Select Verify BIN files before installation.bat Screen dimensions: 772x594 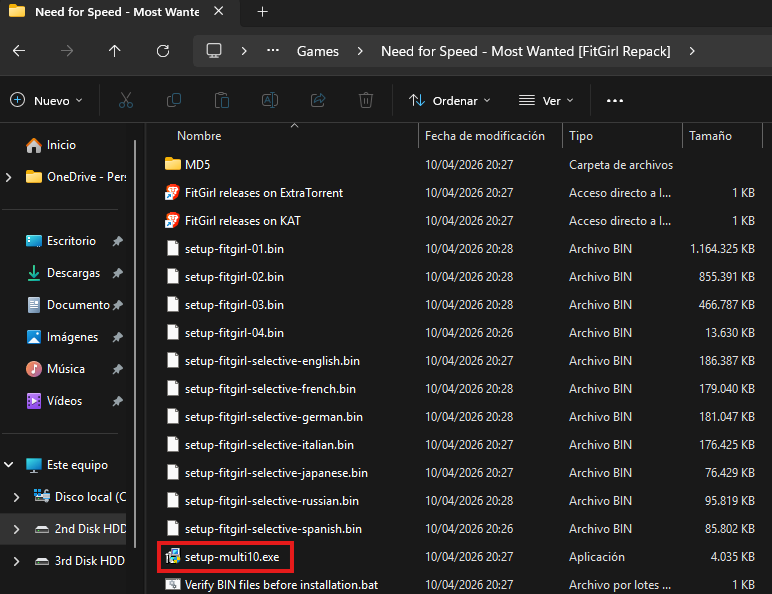tap(281, 585)
